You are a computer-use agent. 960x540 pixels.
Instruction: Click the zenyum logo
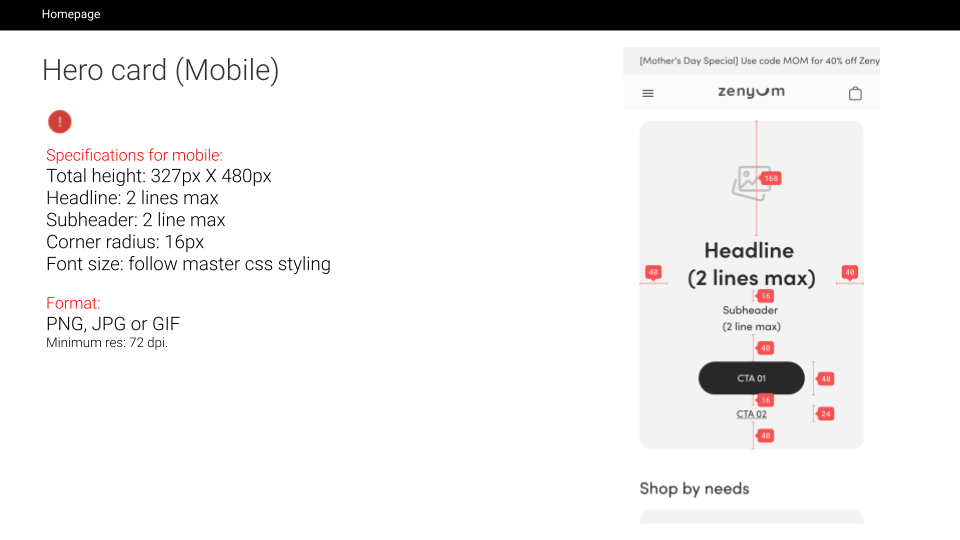tap(751, 92)
